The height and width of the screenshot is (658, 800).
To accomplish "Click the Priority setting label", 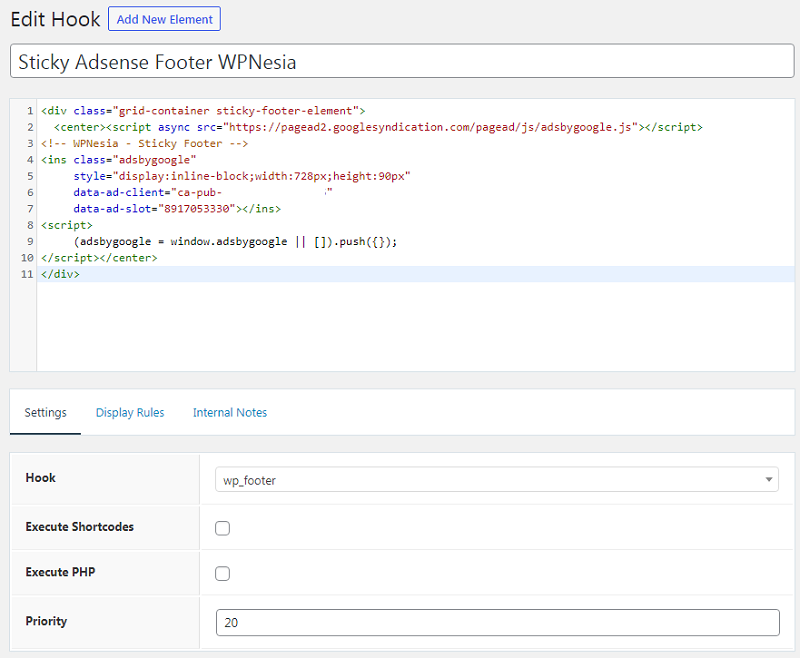I will pyautogui.click(x=46, y=621).
